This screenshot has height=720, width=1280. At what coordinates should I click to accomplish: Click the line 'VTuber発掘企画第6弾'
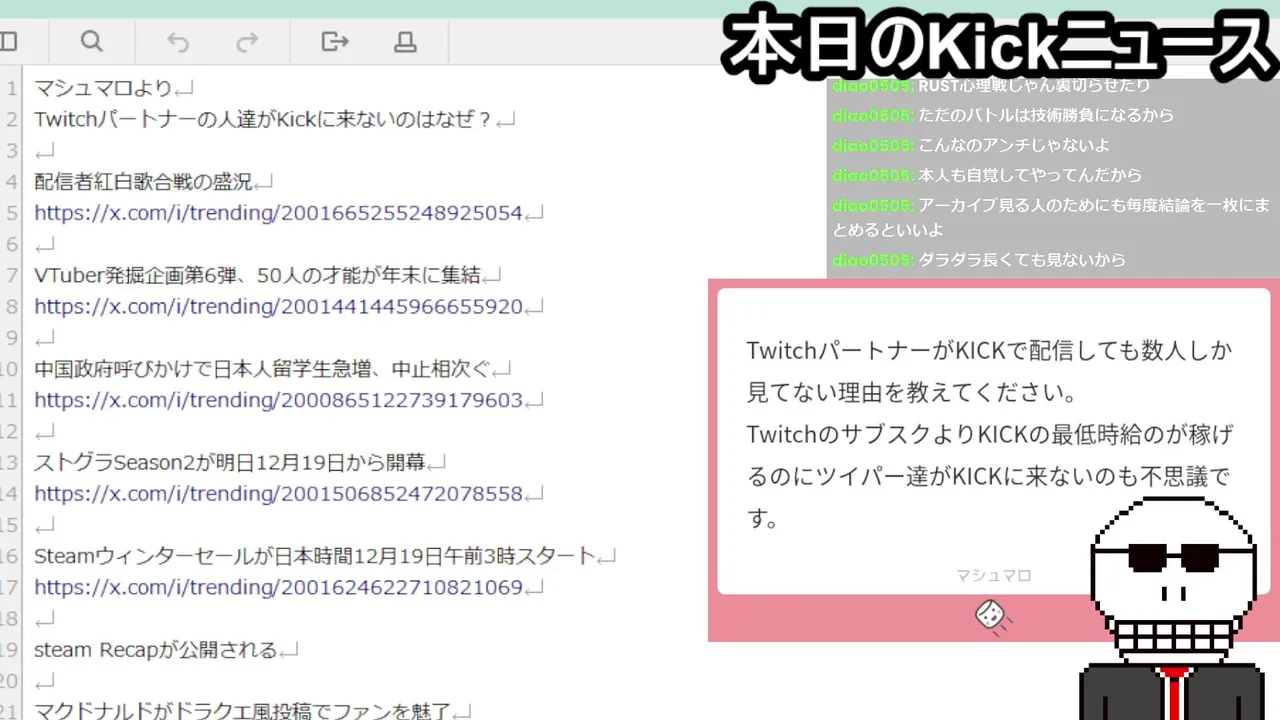pyautogui.click(x=257, y=275)
